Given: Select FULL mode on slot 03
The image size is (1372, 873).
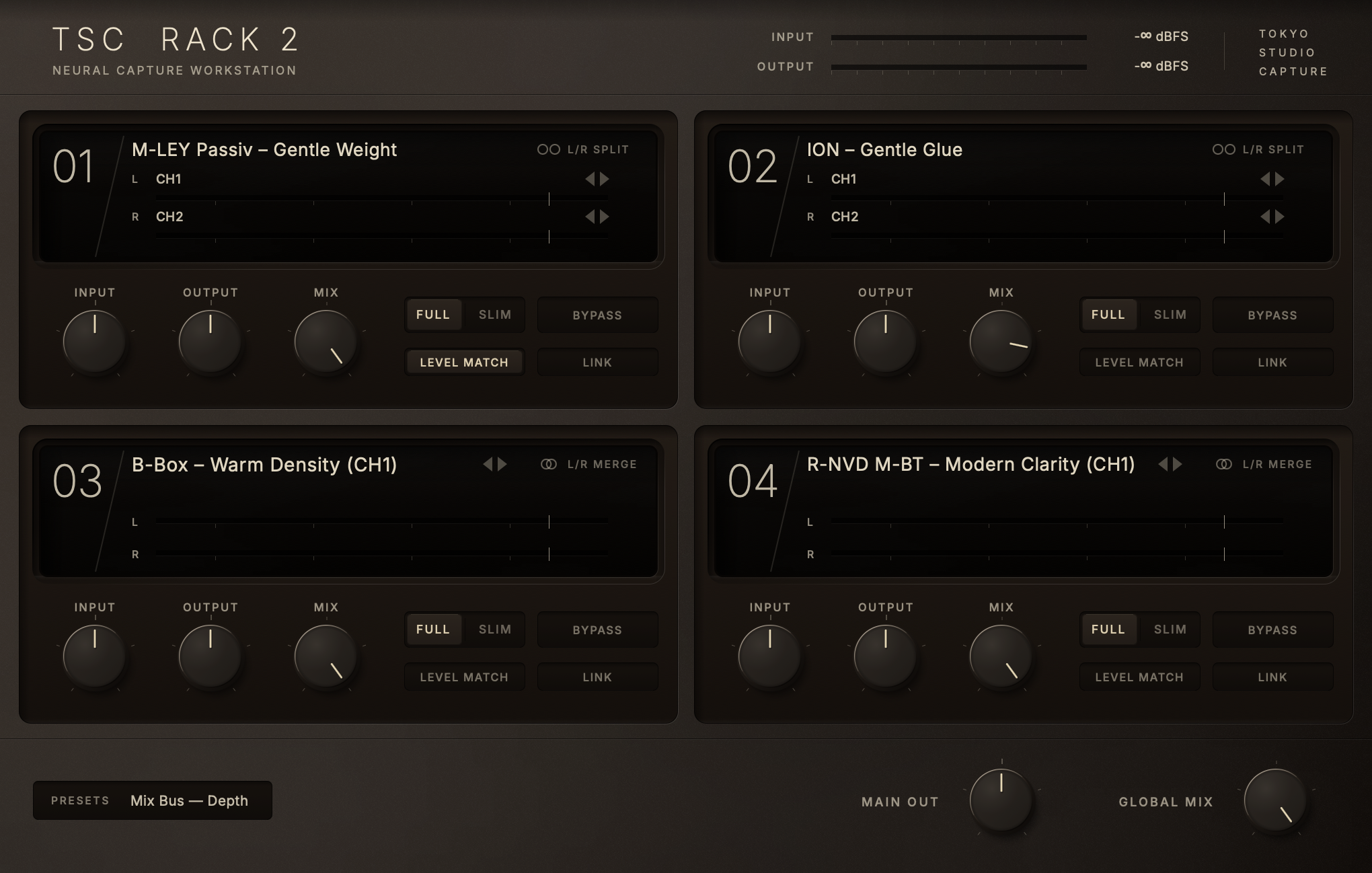Looking at the screenshot, I should (x=433, y=629).
